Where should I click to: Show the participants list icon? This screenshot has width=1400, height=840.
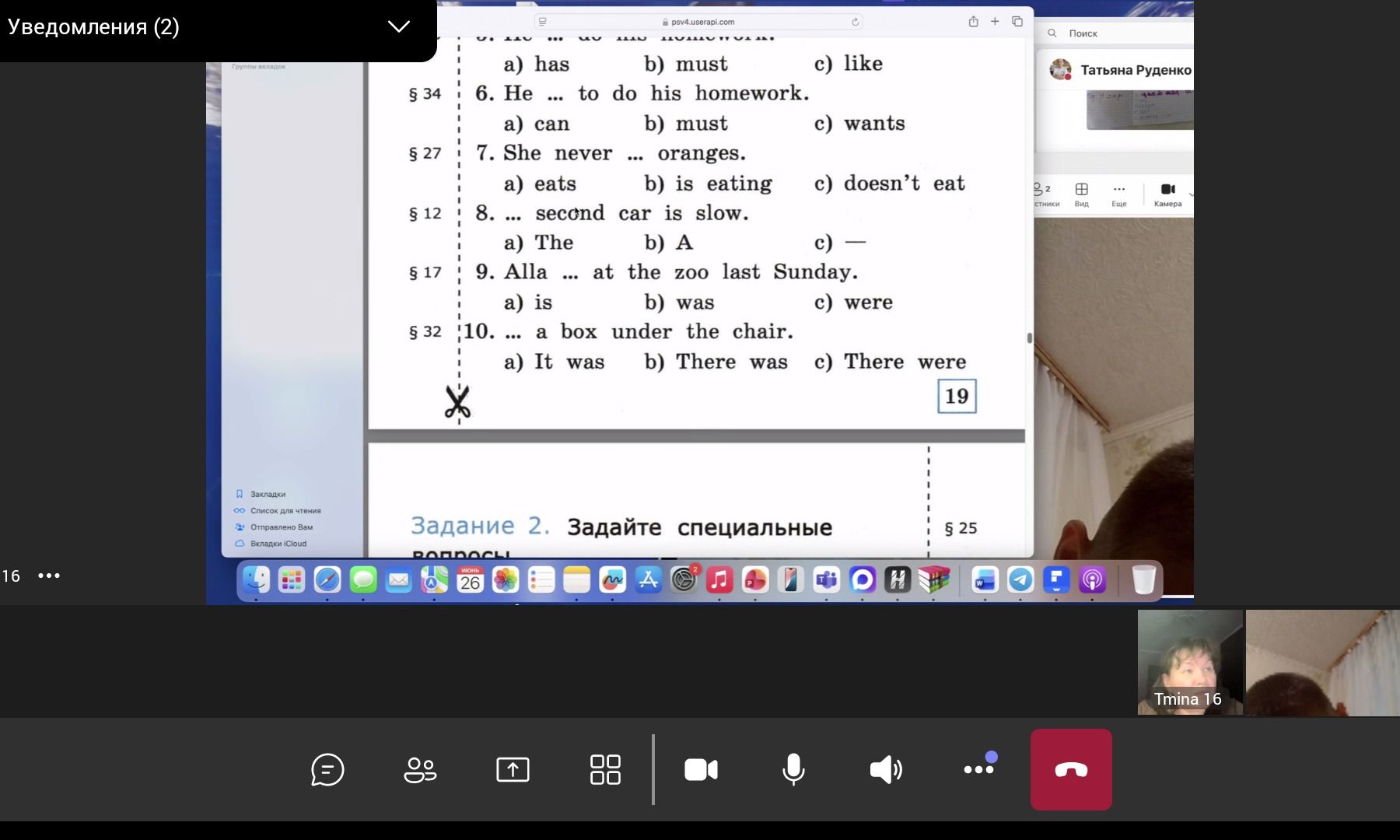coord(420,770)
